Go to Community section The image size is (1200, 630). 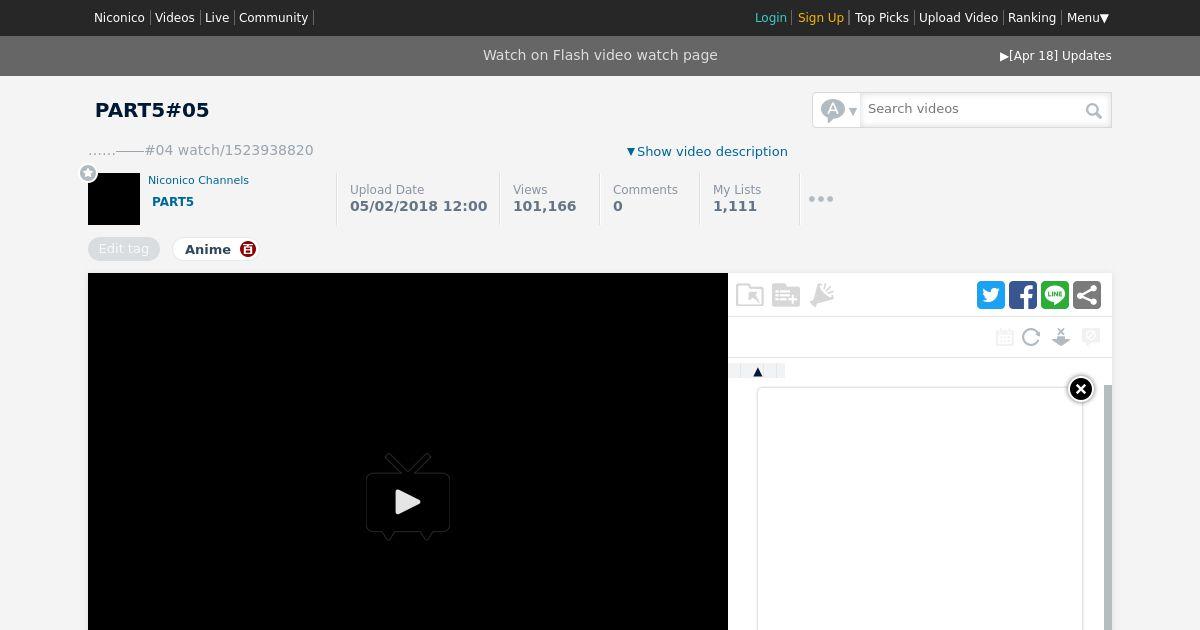click(274, 18)
